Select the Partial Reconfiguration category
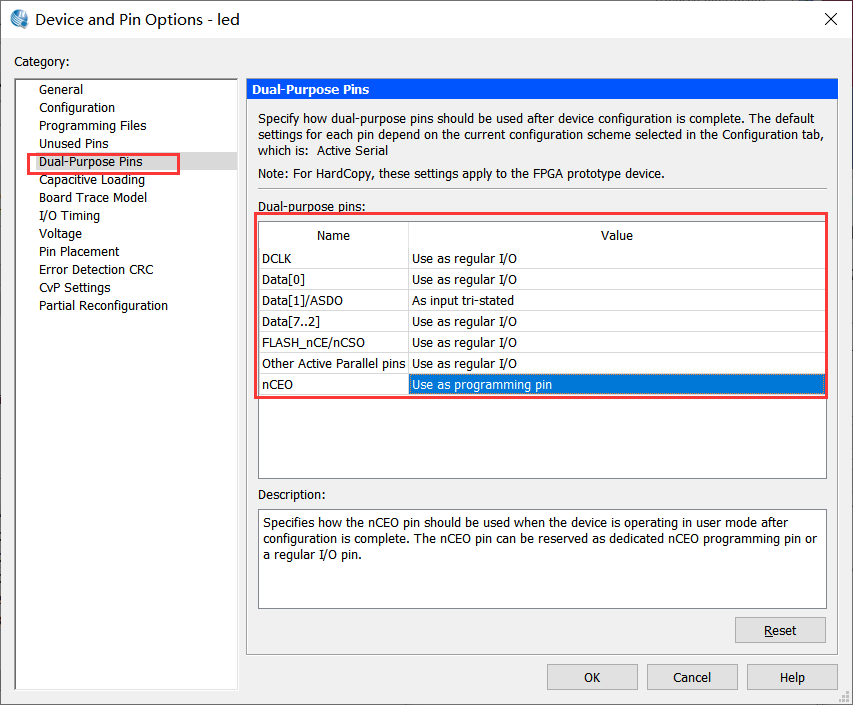 coord(103,306)
